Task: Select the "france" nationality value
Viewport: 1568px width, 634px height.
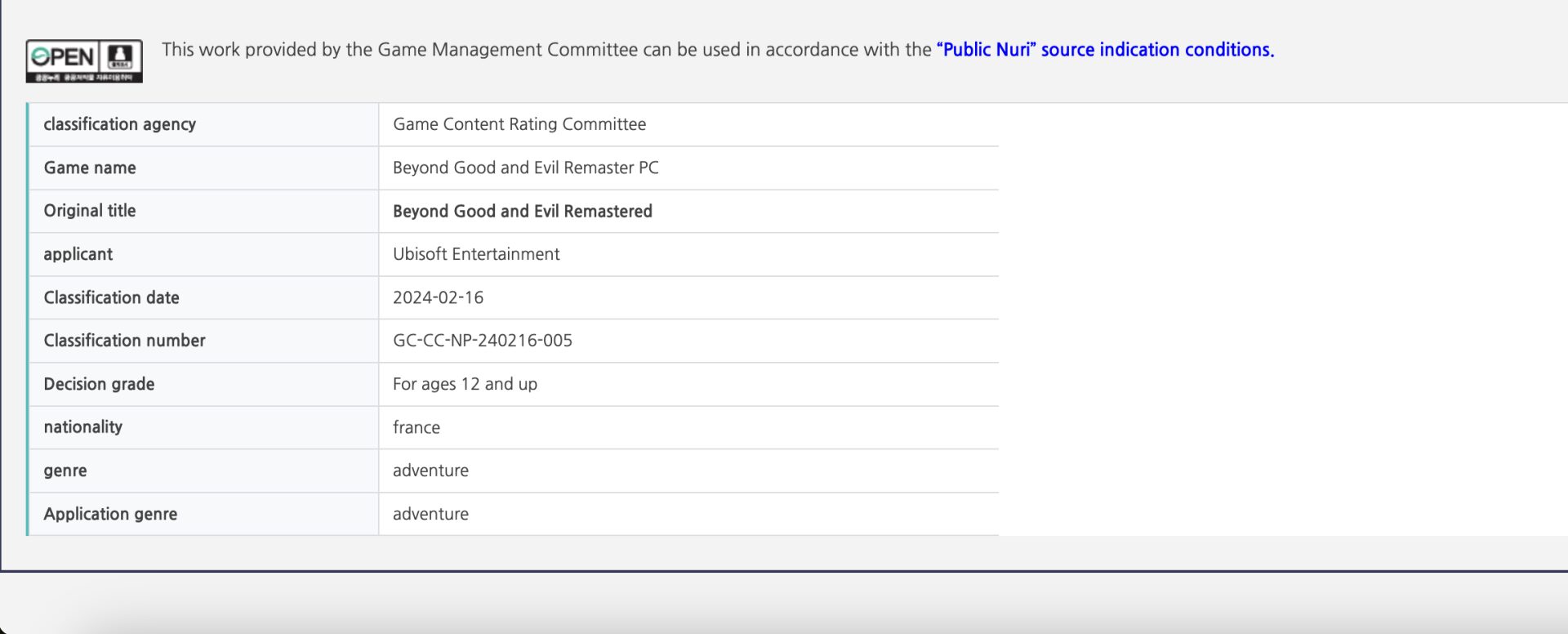Action: pyautogui.click(x=416, y=427)
